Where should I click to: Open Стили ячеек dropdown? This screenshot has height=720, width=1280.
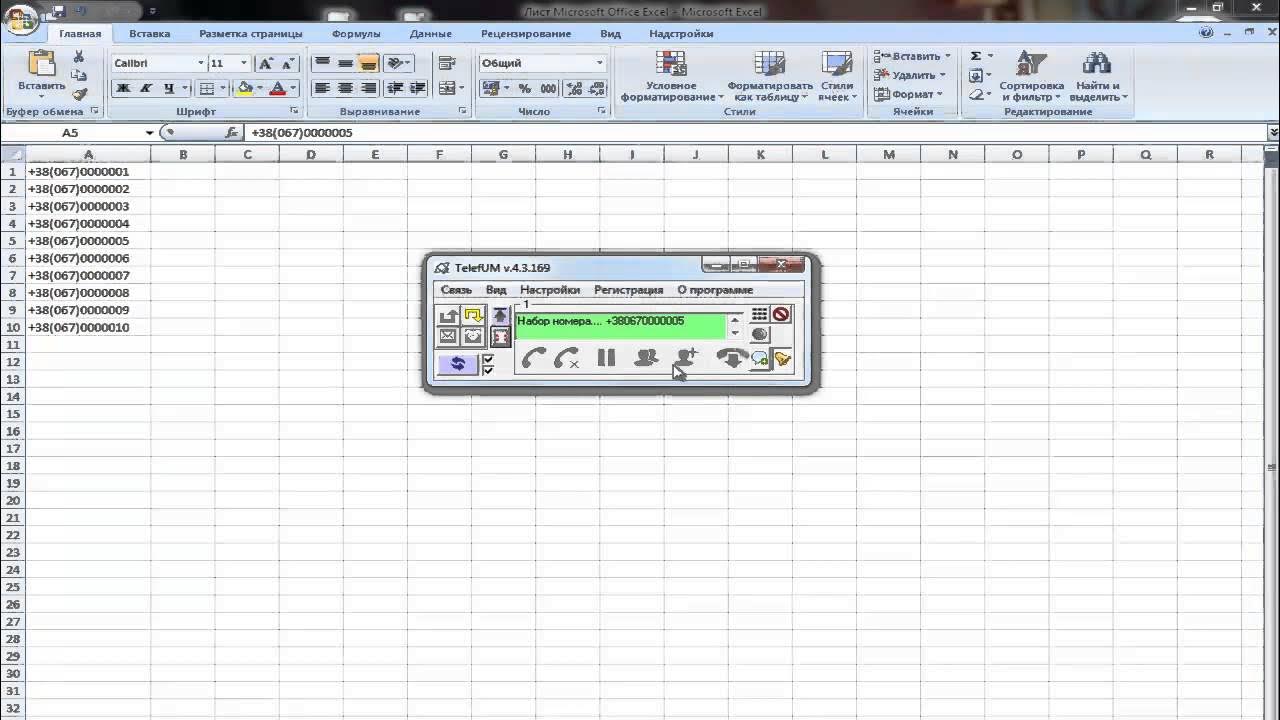click(837, 77)
